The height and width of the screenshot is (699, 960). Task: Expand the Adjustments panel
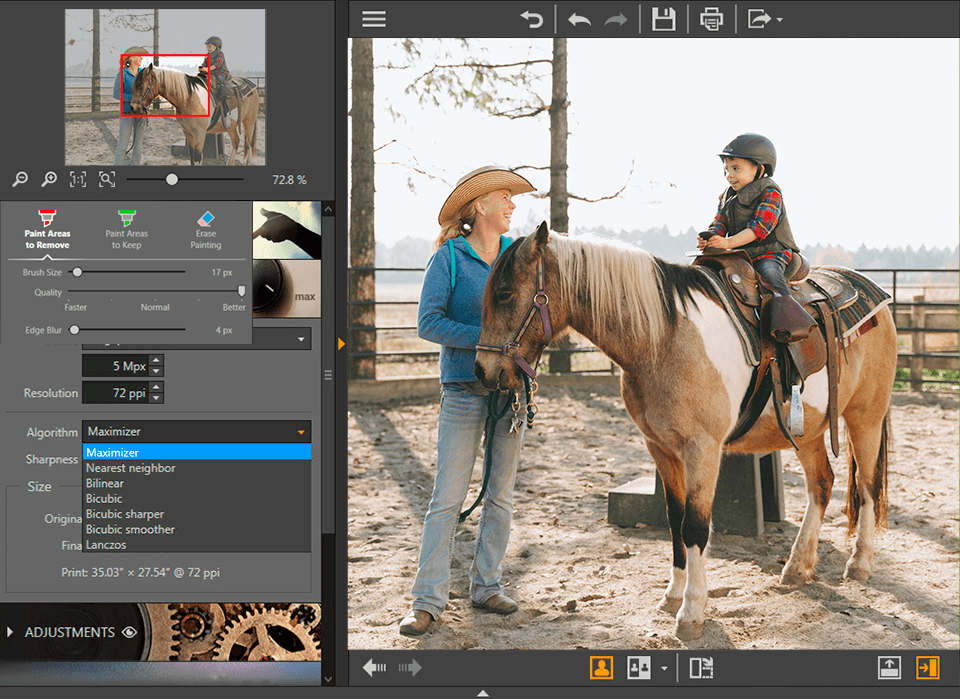(x=12, y=632)
